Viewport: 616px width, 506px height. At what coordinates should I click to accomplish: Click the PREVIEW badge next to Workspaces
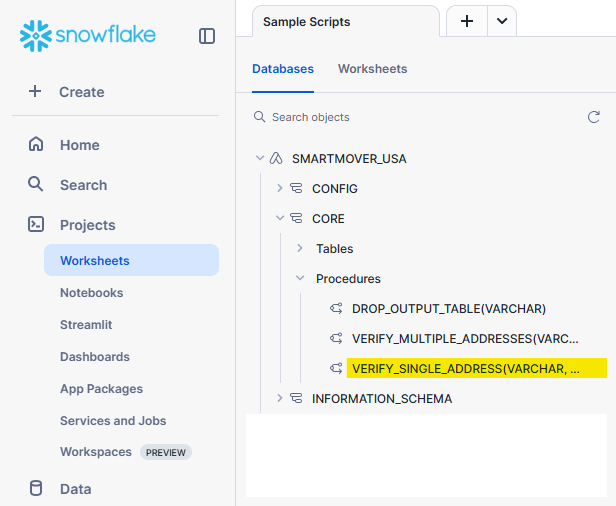(166, 452)
